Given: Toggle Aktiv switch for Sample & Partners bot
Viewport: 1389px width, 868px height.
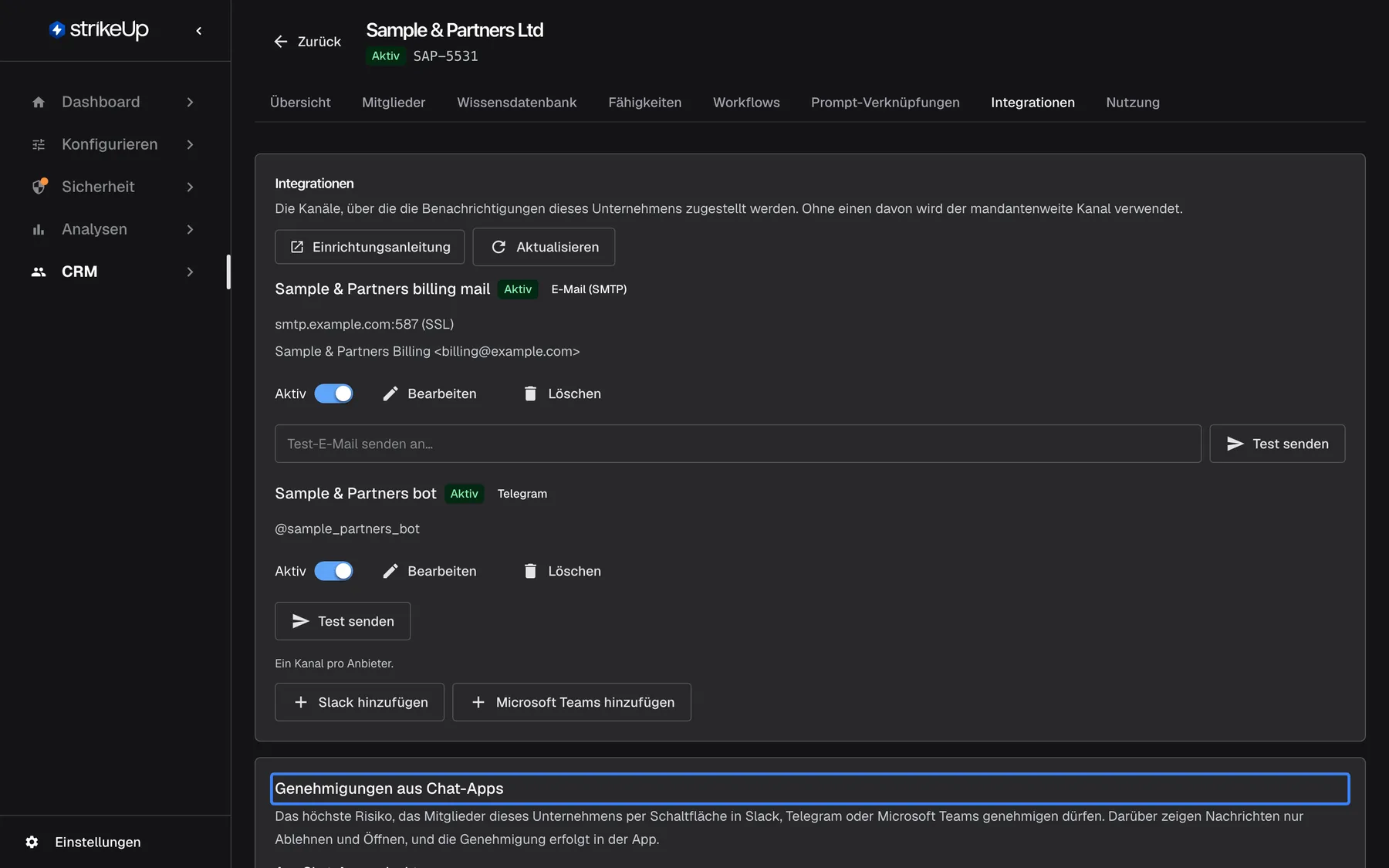Looking at the screenshot, I should (x=333, y=571).
